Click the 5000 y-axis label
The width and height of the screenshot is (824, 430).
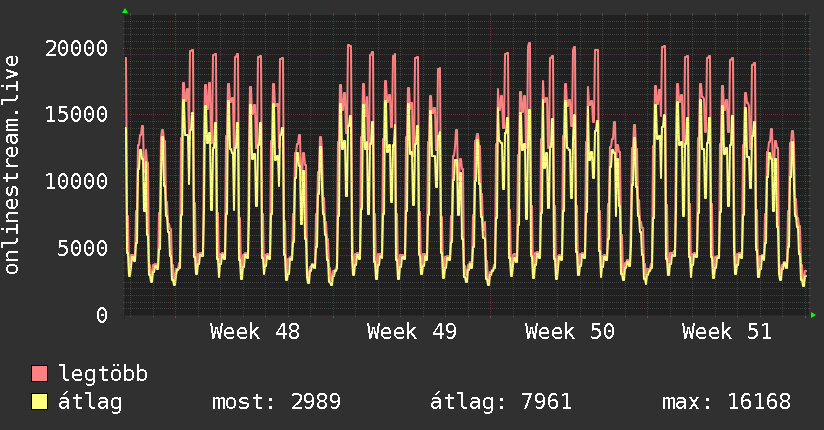pos(83,248)
